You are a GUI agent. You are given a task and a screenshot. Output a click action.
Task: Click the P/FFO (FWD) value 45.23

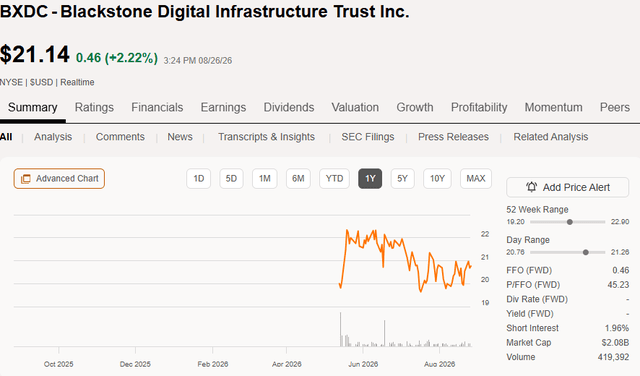(618, 285)
